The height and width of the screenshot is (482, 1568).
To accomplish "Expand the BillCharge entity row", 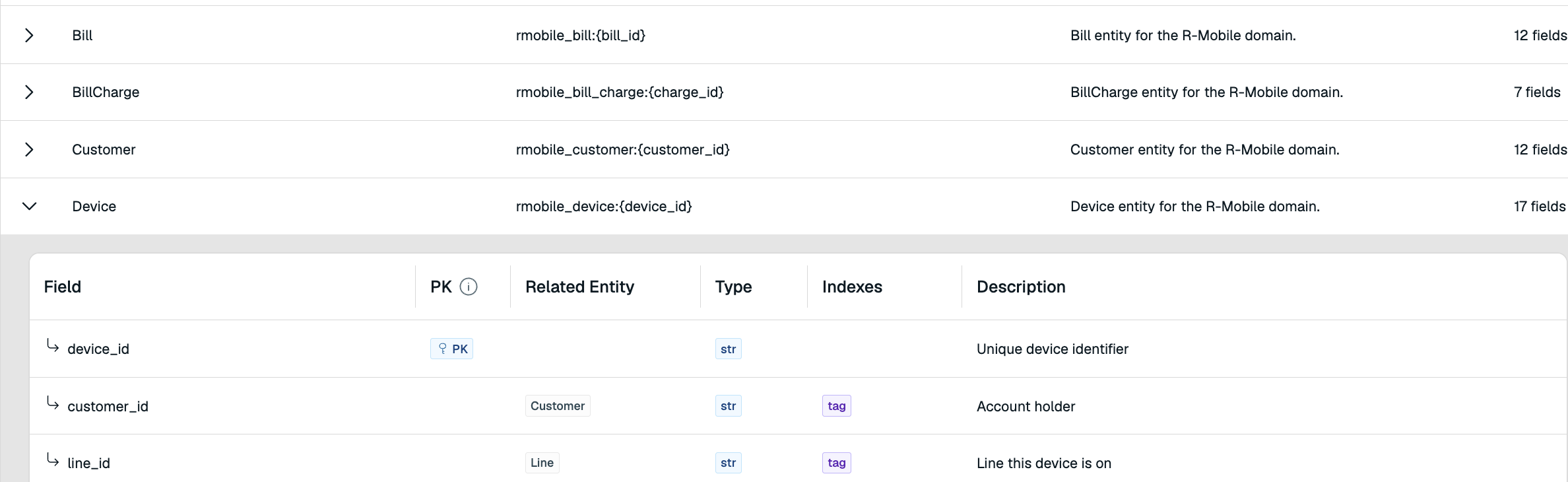I will [29, 92].
